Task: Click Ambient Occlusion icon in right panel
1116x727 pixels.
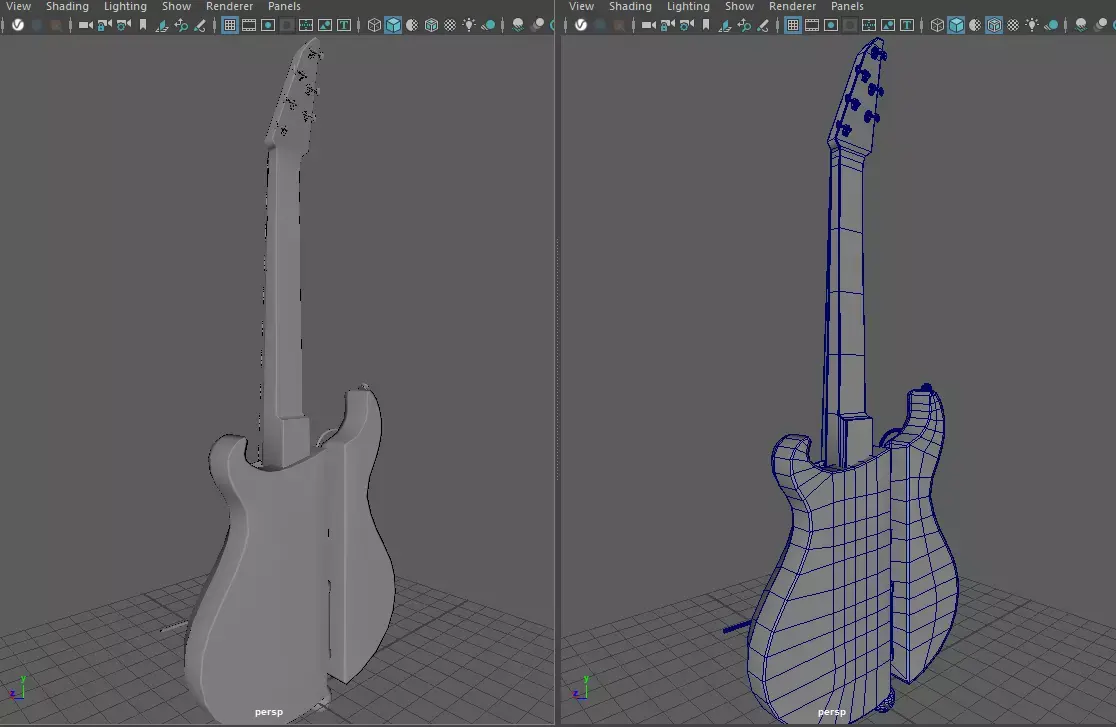Action: 1081,25
